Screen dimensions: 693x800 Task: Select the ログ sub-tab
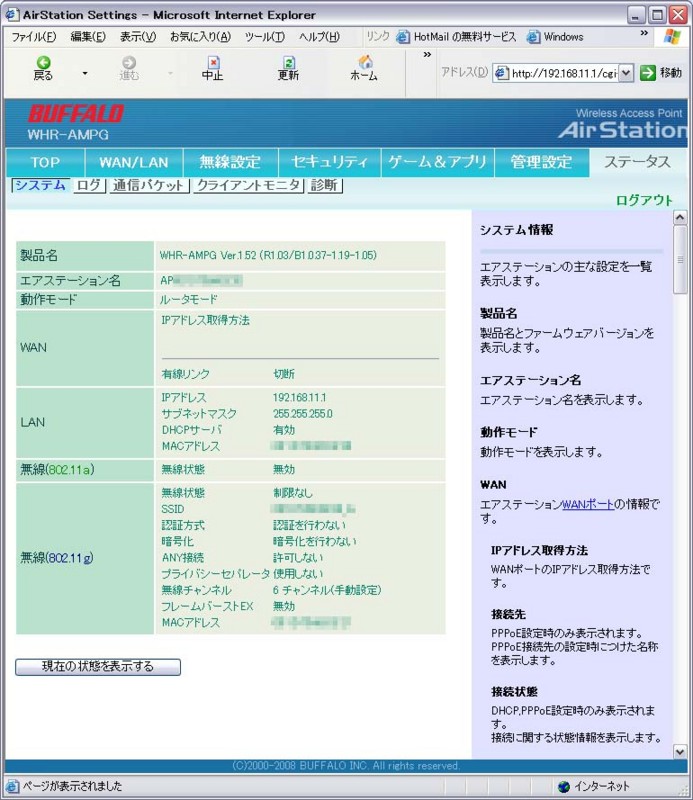[x=89, y=185]
